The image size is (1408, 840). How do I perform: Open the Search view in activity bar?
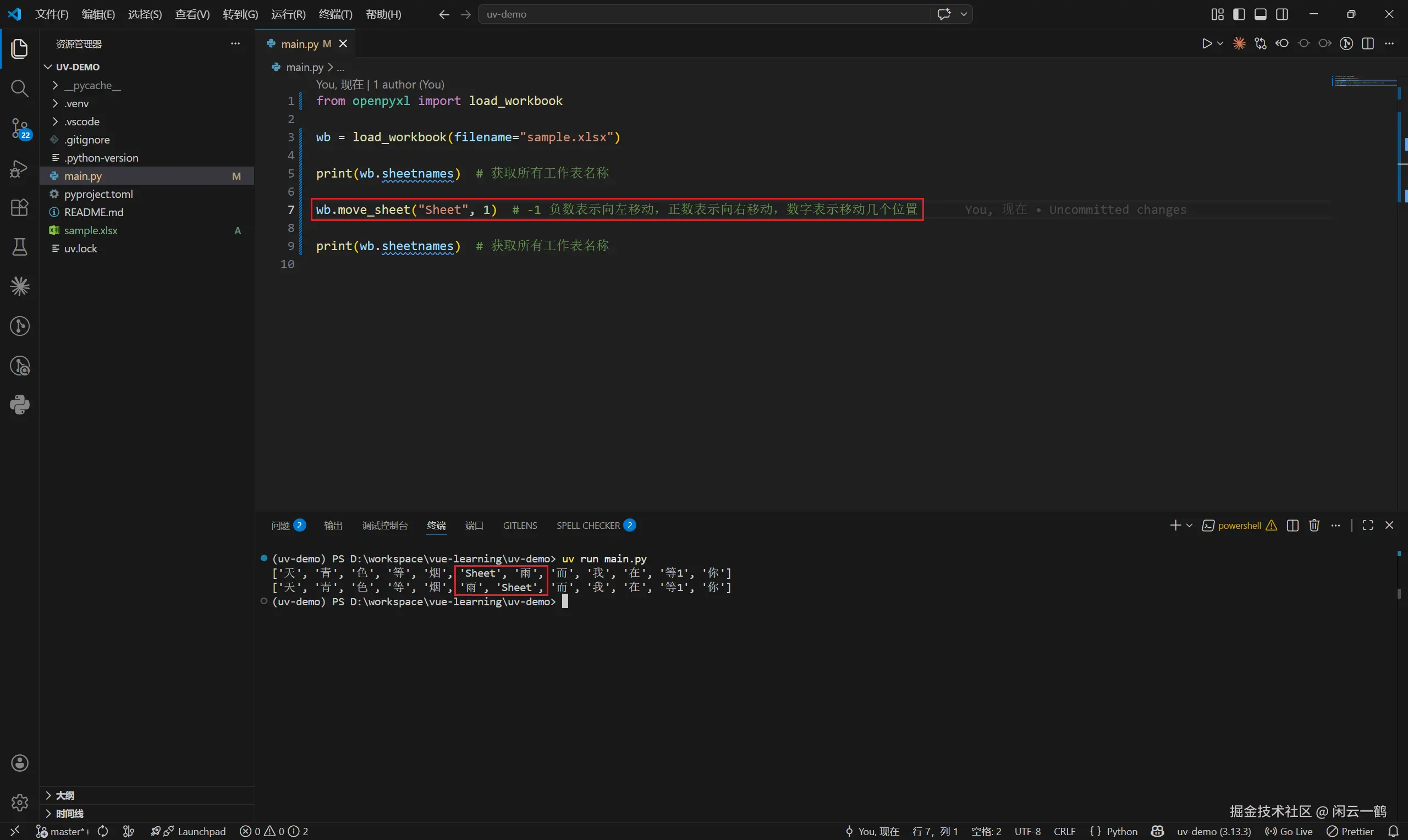point(19,89)
